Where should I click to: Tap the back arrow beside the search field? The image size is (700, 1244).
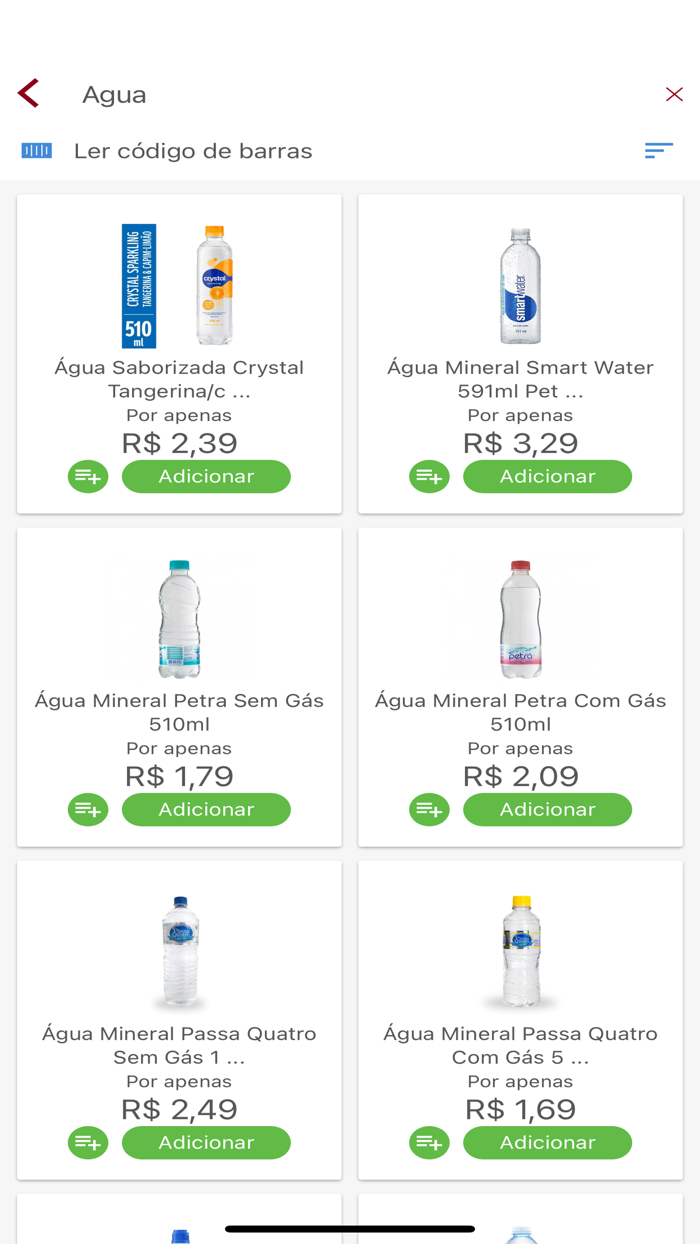27,93
